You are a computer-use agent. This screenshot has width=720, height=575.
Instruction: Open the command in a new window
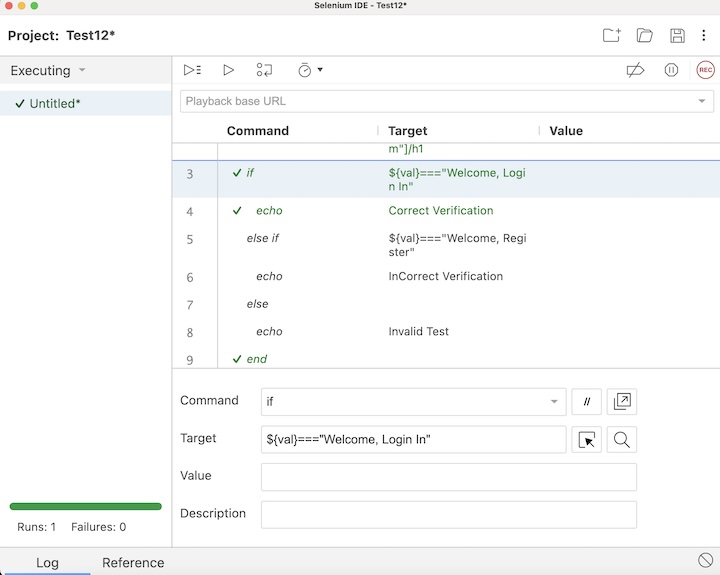point(622,402)
